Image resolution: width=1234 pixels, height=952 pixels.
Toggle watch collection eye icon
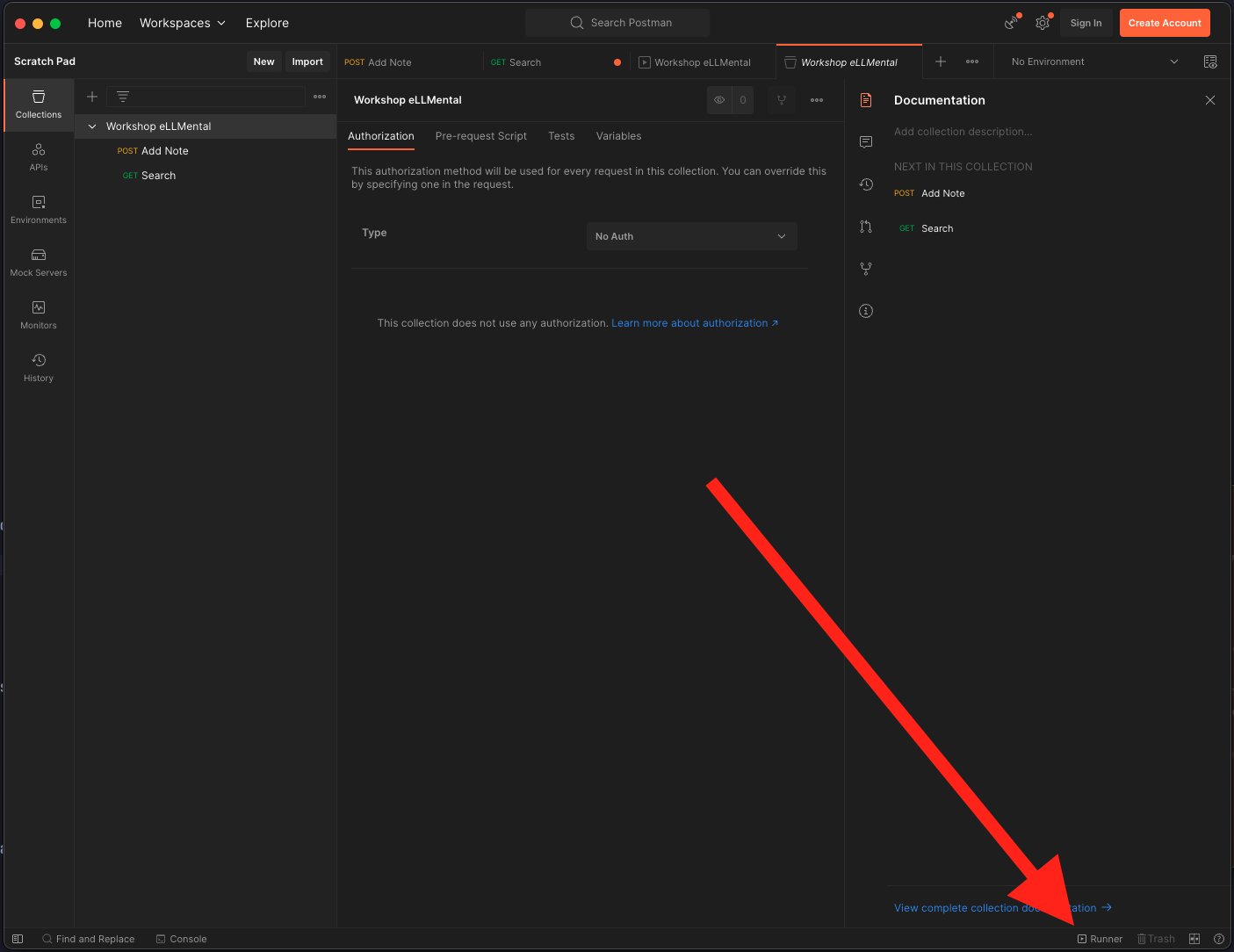[719, 100]
